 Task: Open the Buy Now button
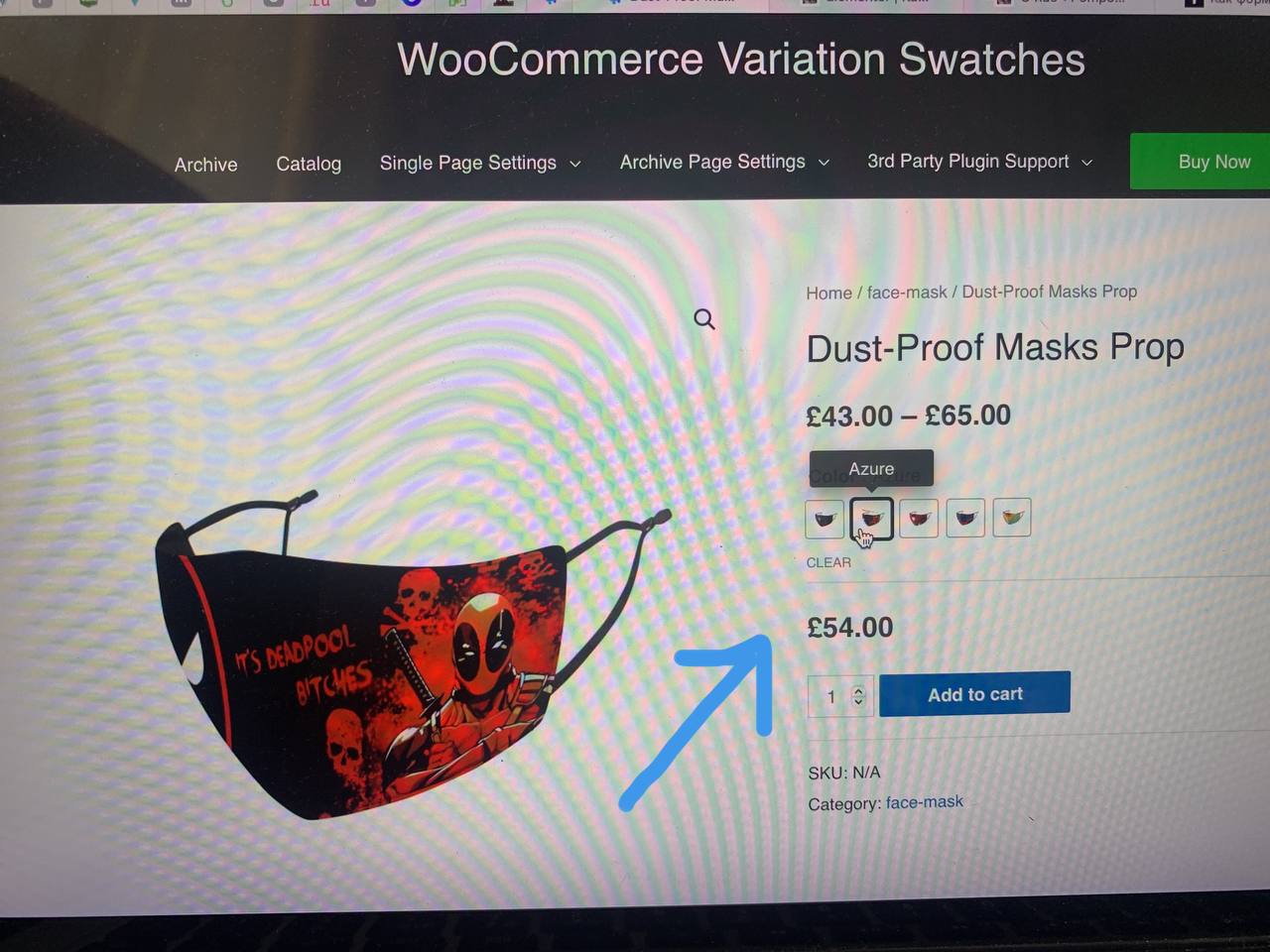click(x=1203, y=162)
